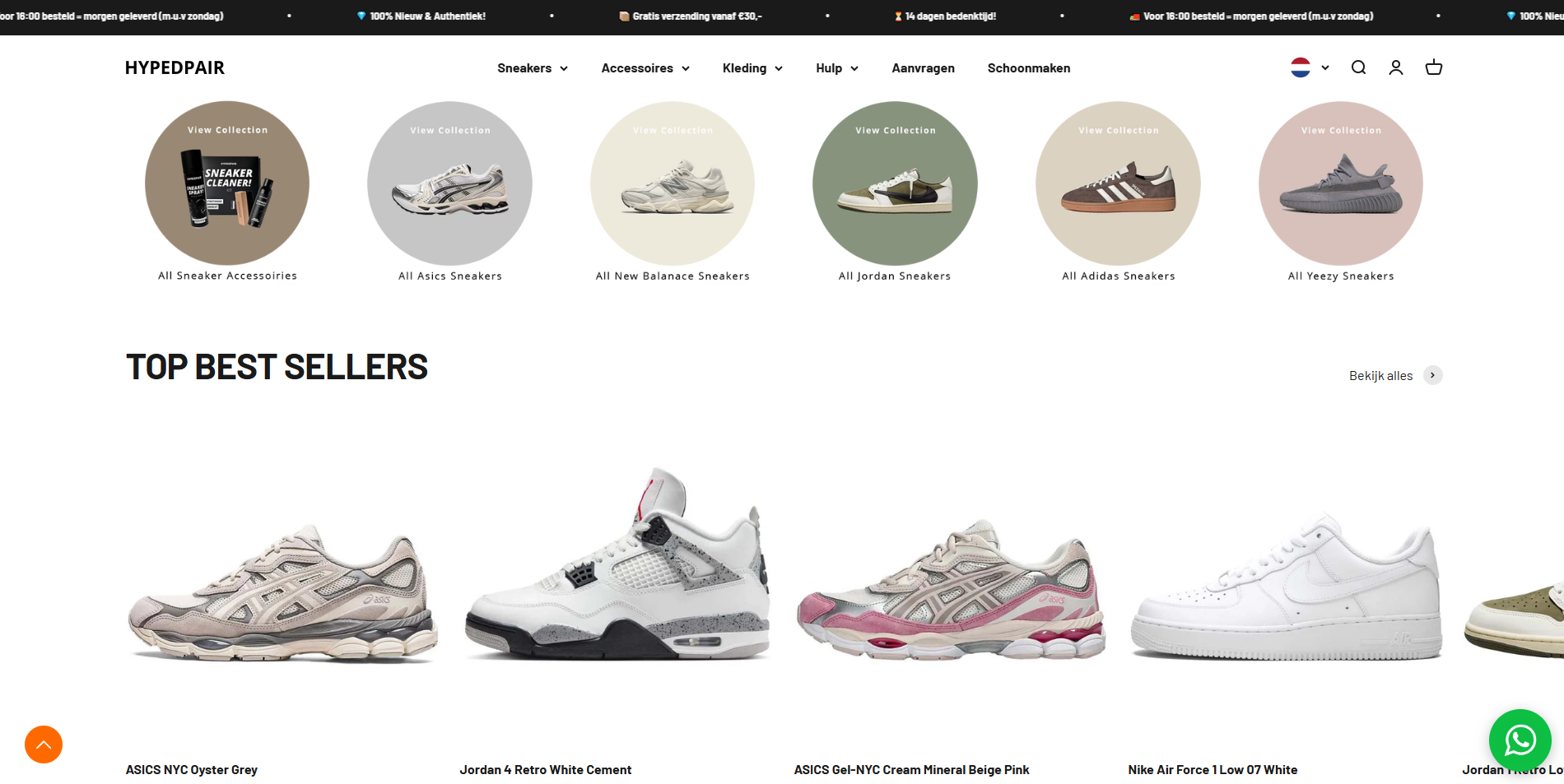Open the All Sneaker Accessoiries collection circle
This screenshot has width=1564, height=784.
point(227,183)
